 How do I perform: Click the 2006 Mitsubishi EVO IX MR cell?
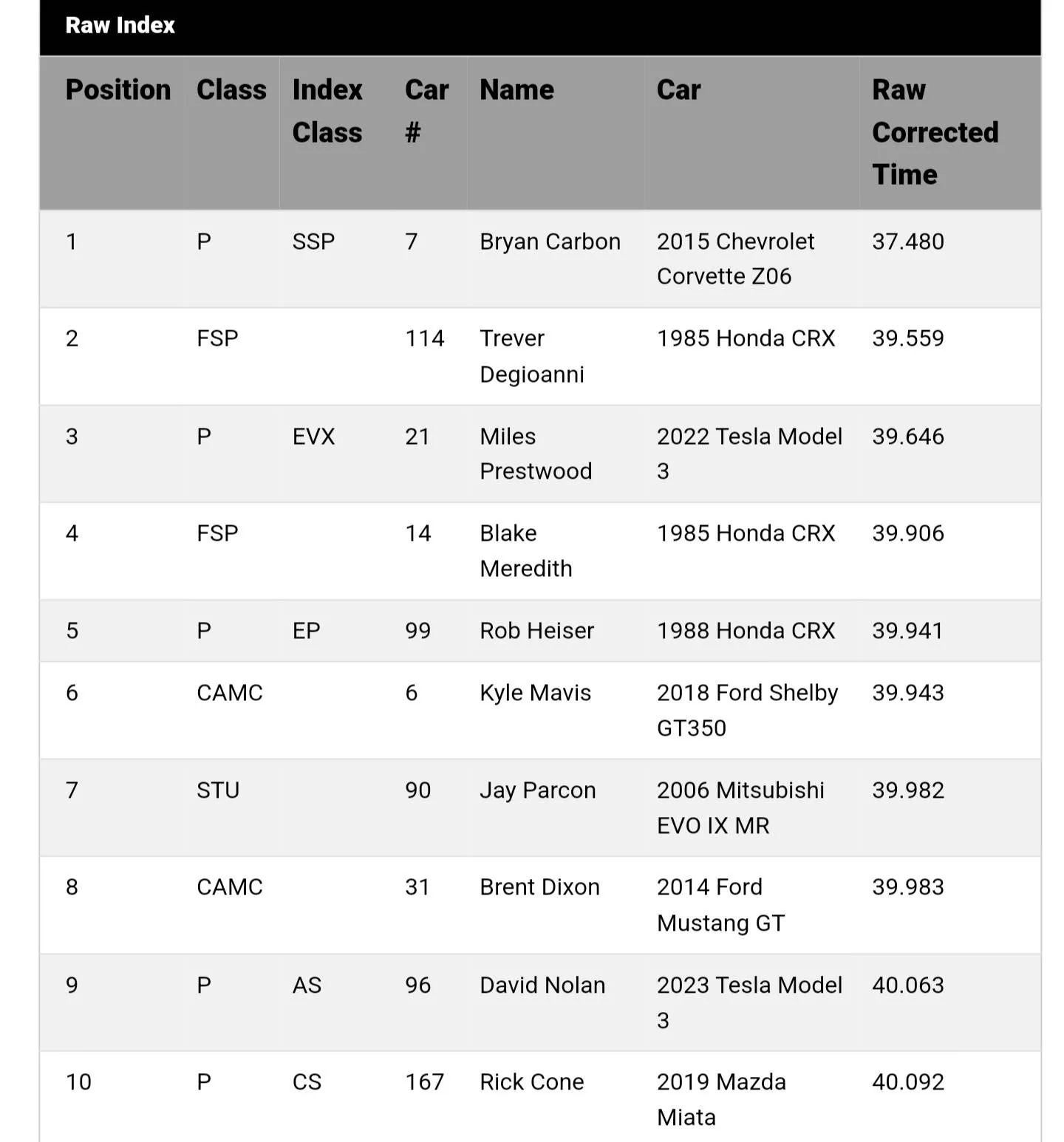[x=740, y=807]
